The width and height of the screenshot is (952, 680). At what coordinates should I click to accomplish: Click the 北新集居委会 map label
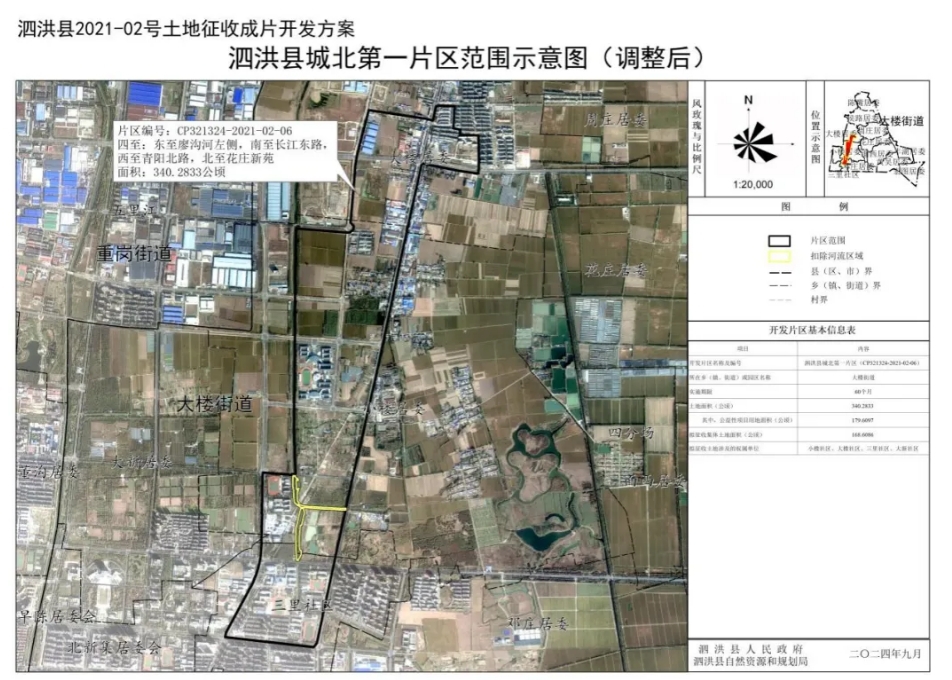[x=114, y=647]
